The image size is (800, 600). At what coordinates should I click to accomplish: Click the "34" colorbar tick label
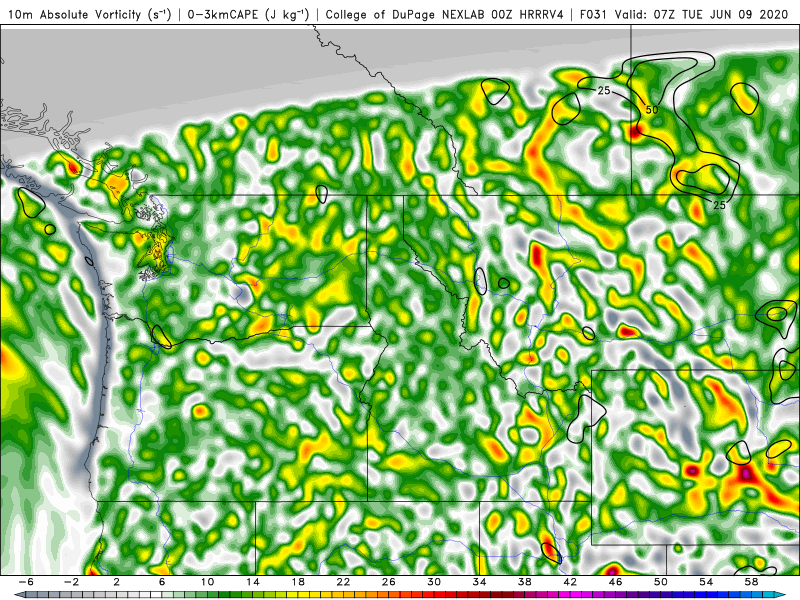[x=480, y=582]
